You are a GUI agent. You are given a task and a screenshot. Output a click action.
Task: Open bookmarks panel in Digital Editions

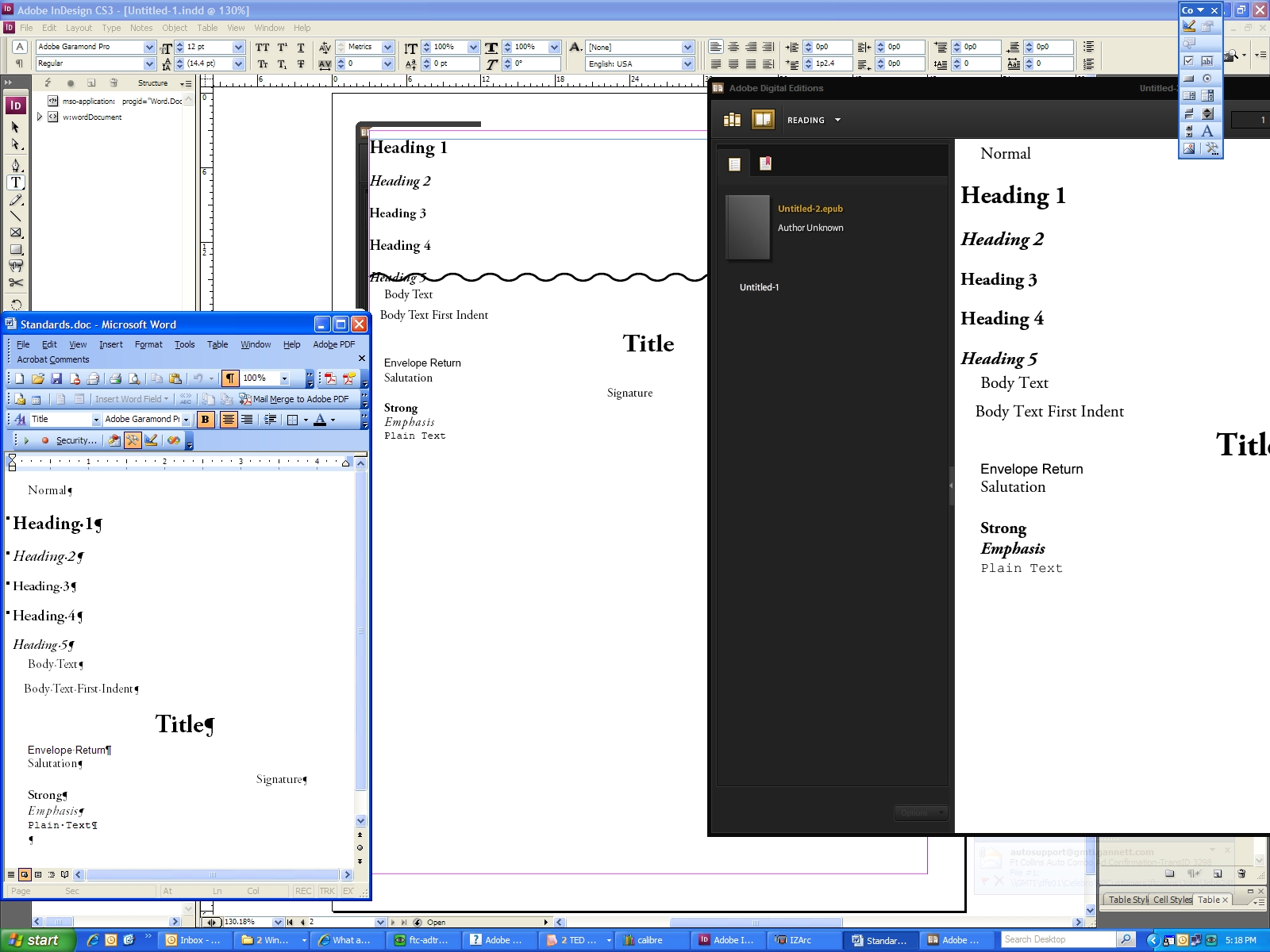765,163
